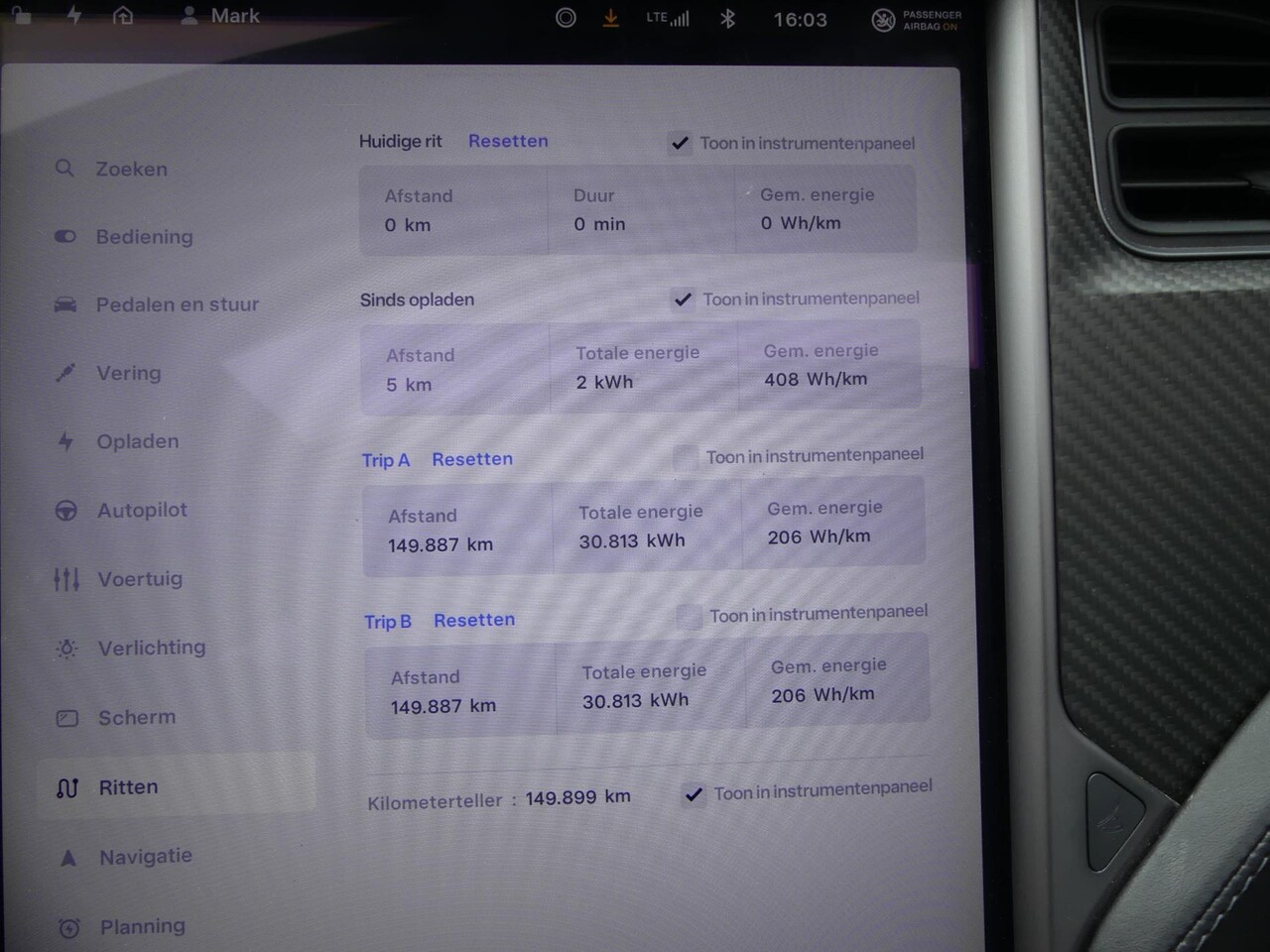Click the Opladen lightning bolt icon
The width and height of the screenshot is (1270, 952).
(x=65, y=441)
